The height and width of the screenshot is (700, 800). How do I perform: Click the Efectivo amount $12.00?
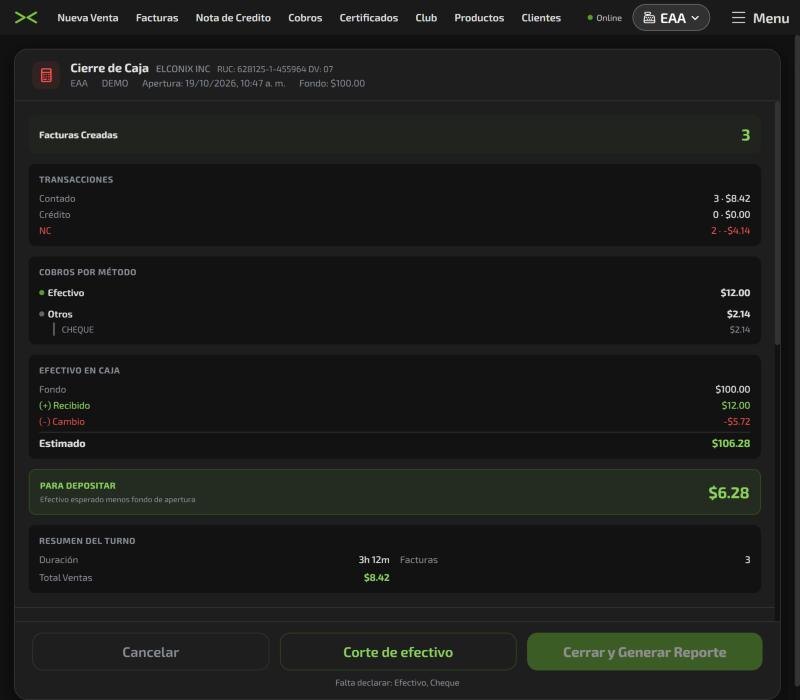(x=735, y=293)
